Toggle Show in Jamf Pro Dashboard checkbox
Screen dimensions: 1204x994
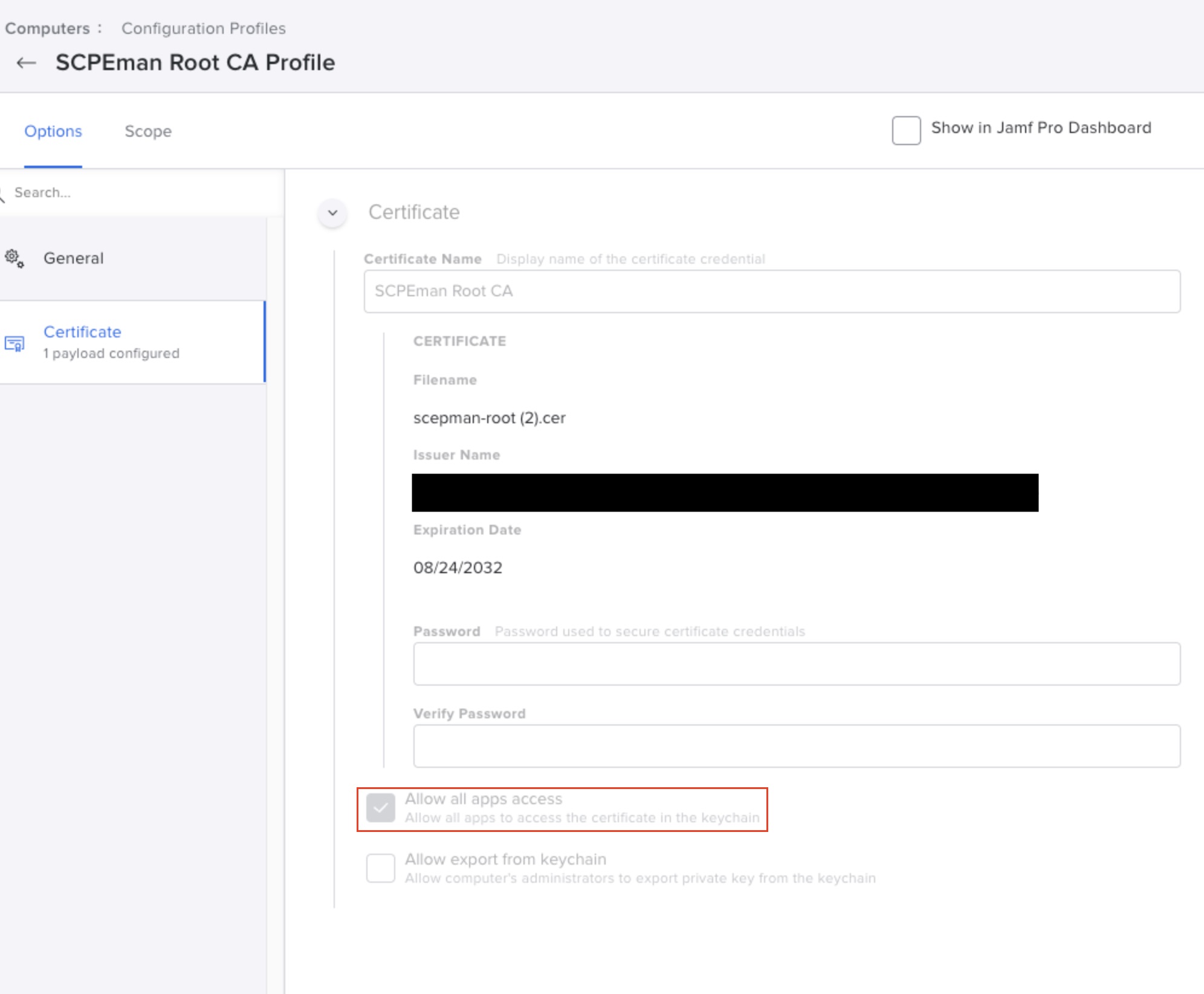[x=906, y=130]
